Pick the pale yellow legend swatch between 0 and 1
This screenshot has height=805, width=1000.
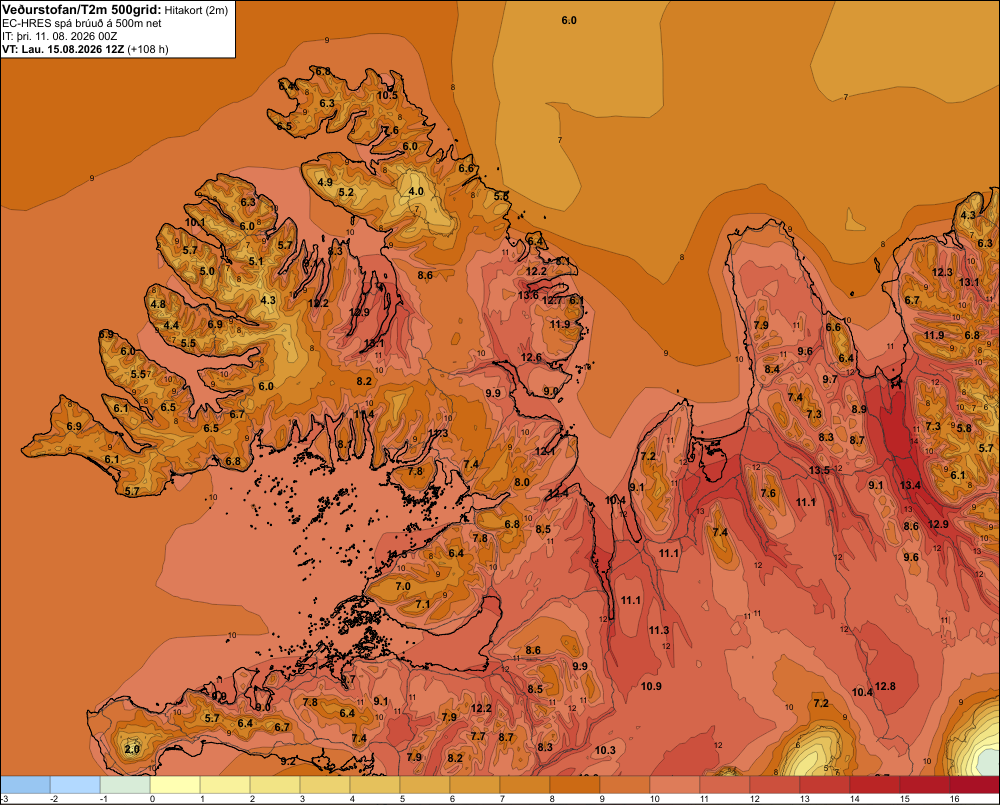175,785
